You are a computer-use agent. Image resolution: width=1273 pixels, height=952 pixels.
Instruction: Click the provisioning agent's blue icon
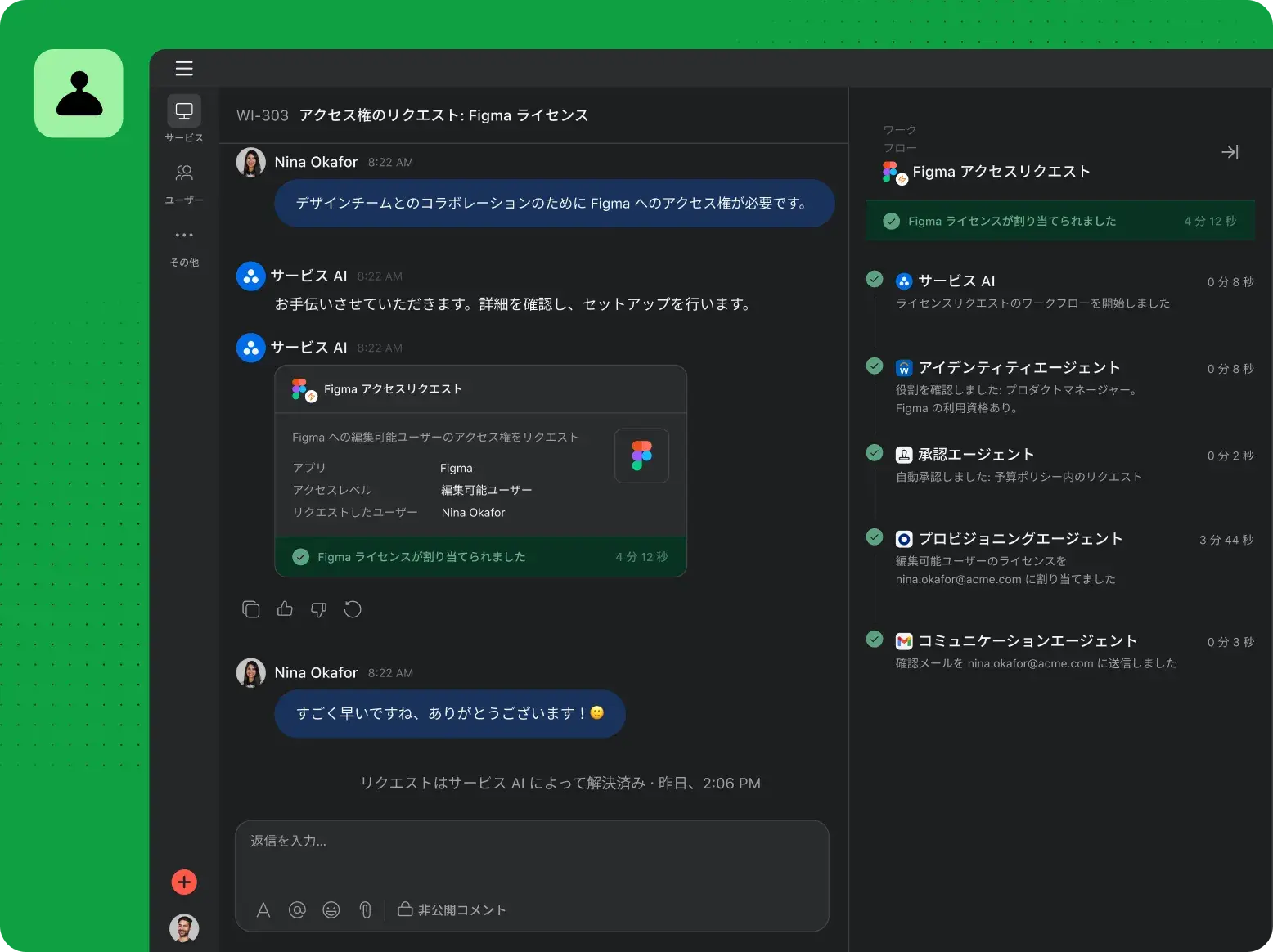904,539
